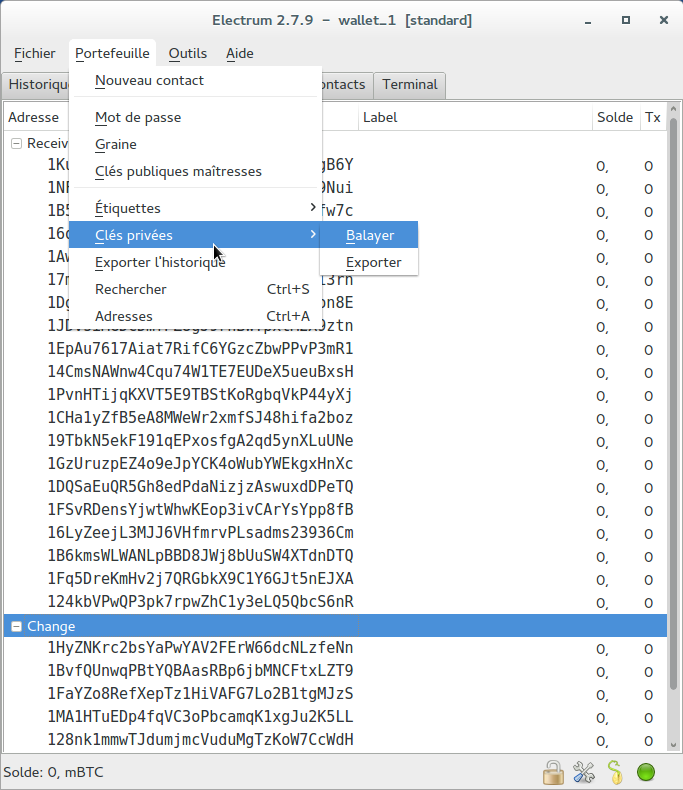Choose Nouveau contact menu entry
The image size is (683, 790).
coord(195,81)
